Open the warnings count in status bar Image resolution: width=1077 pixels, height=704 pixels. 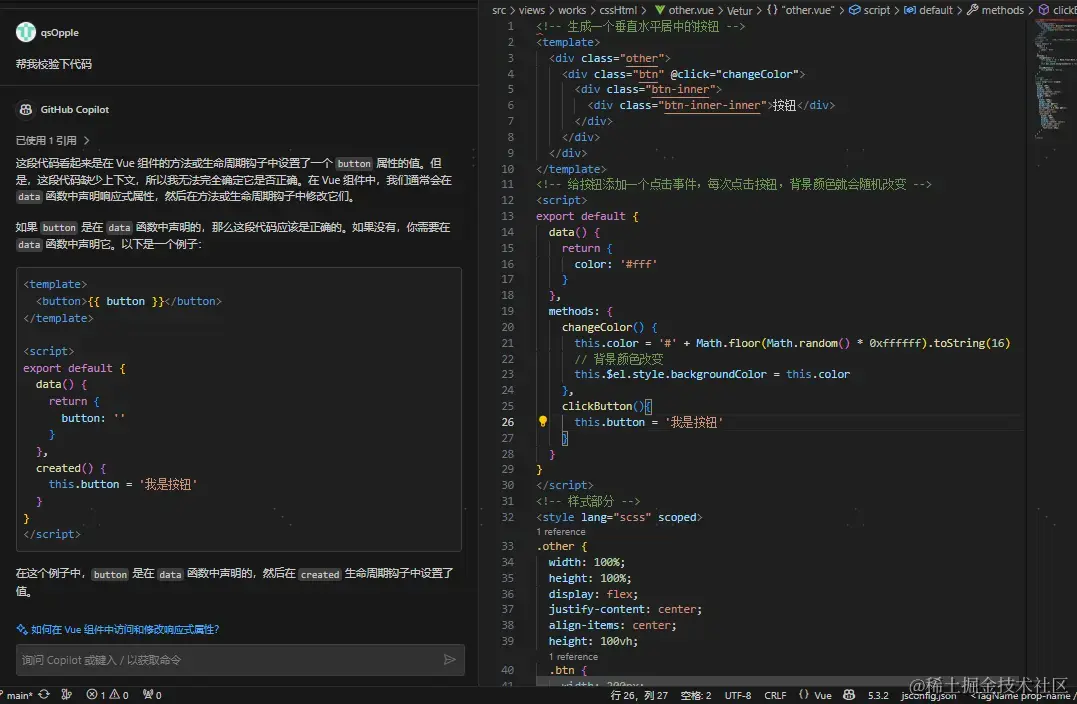[119, 694]
